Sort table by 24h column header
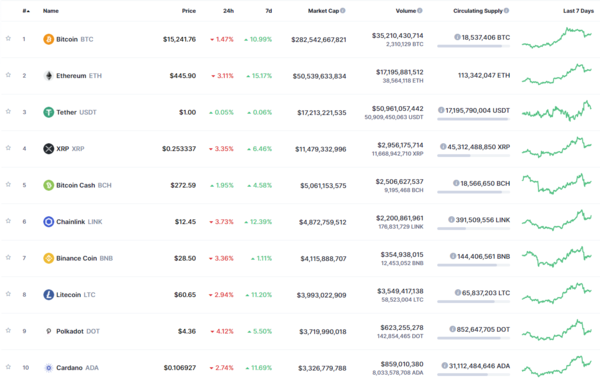Viewport: 600px width, 386px height. pos(228,11)
